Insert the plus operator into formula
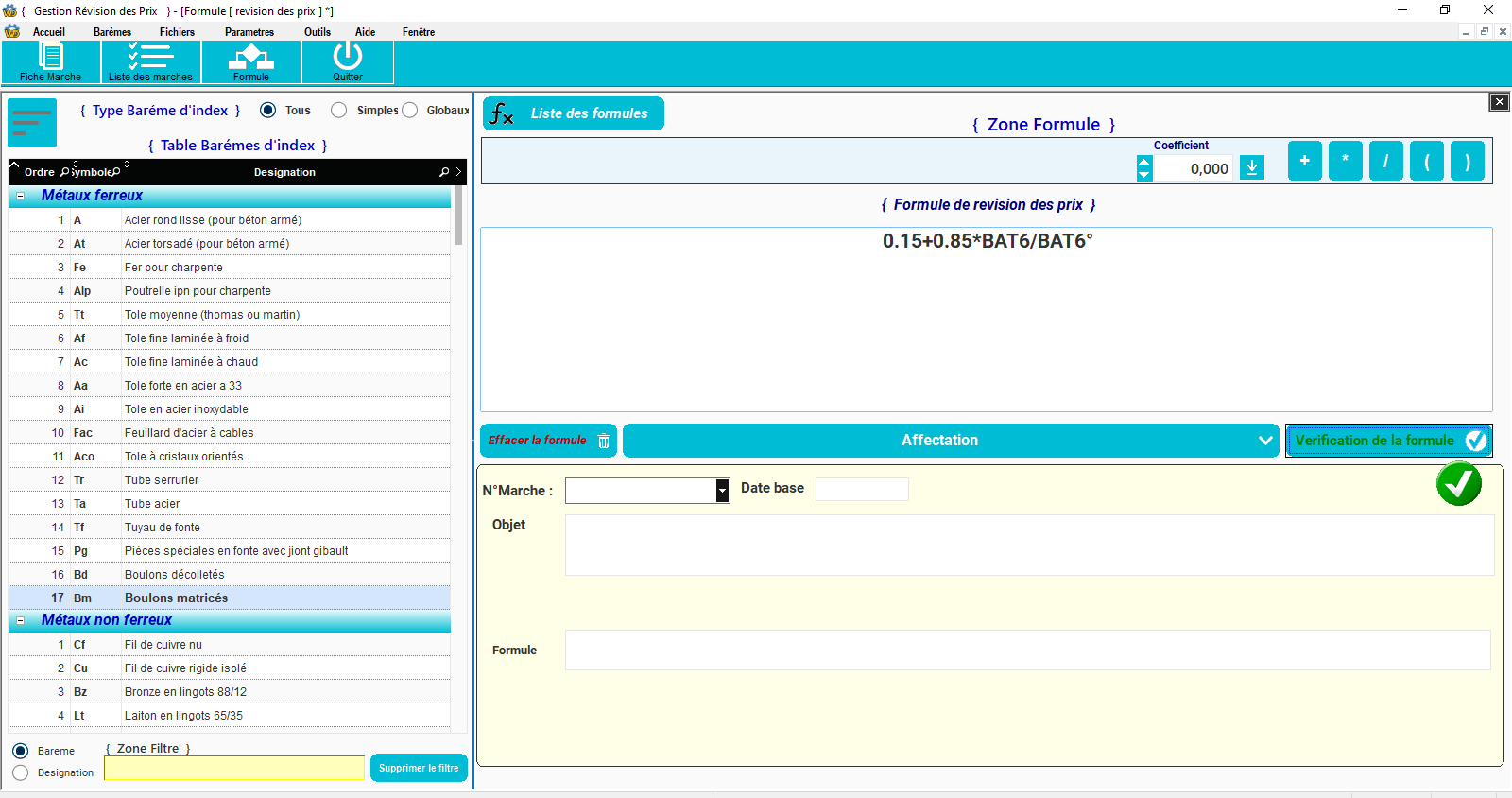The width and height of the screenshot is (1512, 798). pos(1304,161)
